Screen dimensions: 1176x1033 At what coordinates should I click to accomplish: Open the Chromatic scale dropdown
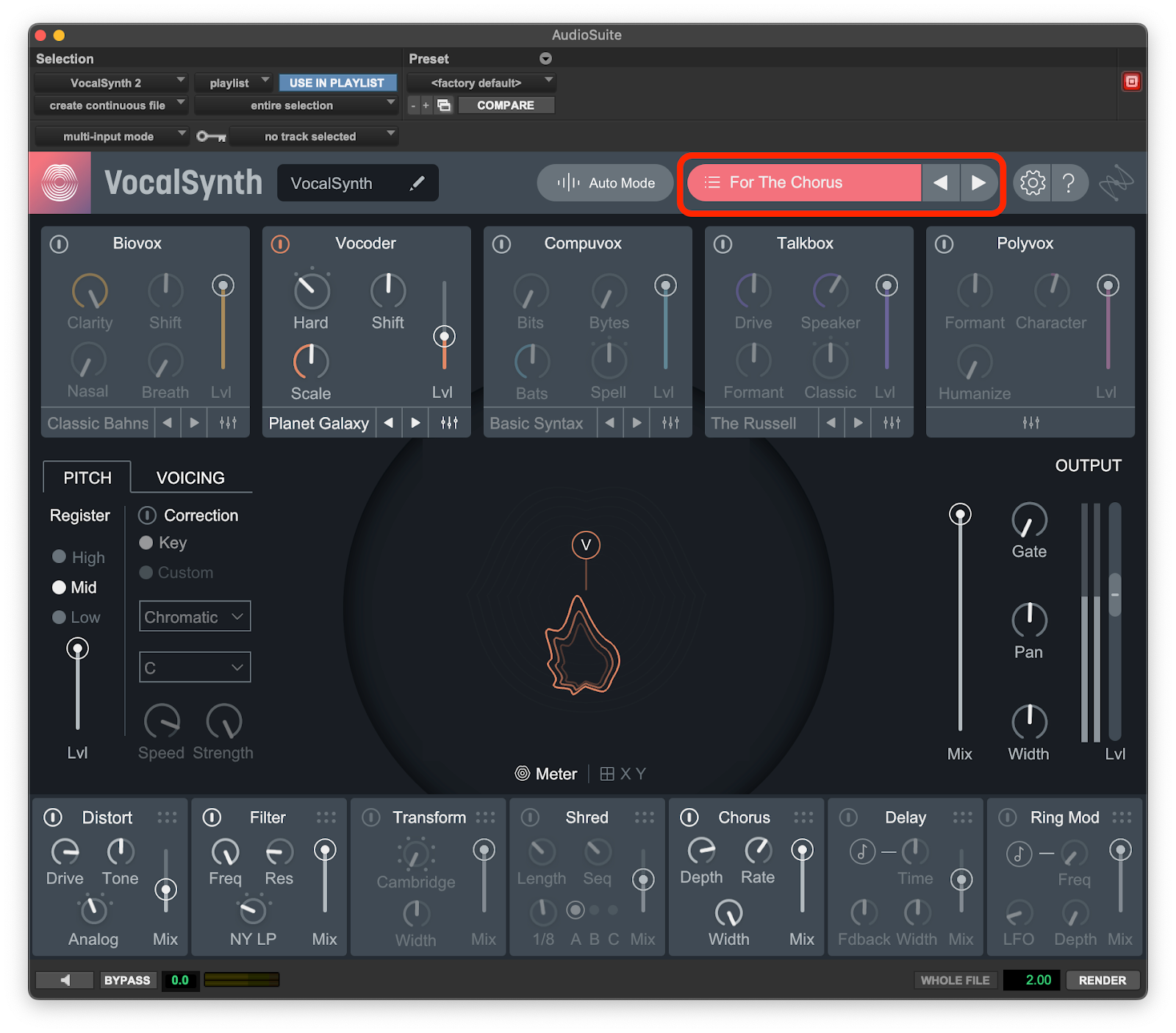coord(195,617)
